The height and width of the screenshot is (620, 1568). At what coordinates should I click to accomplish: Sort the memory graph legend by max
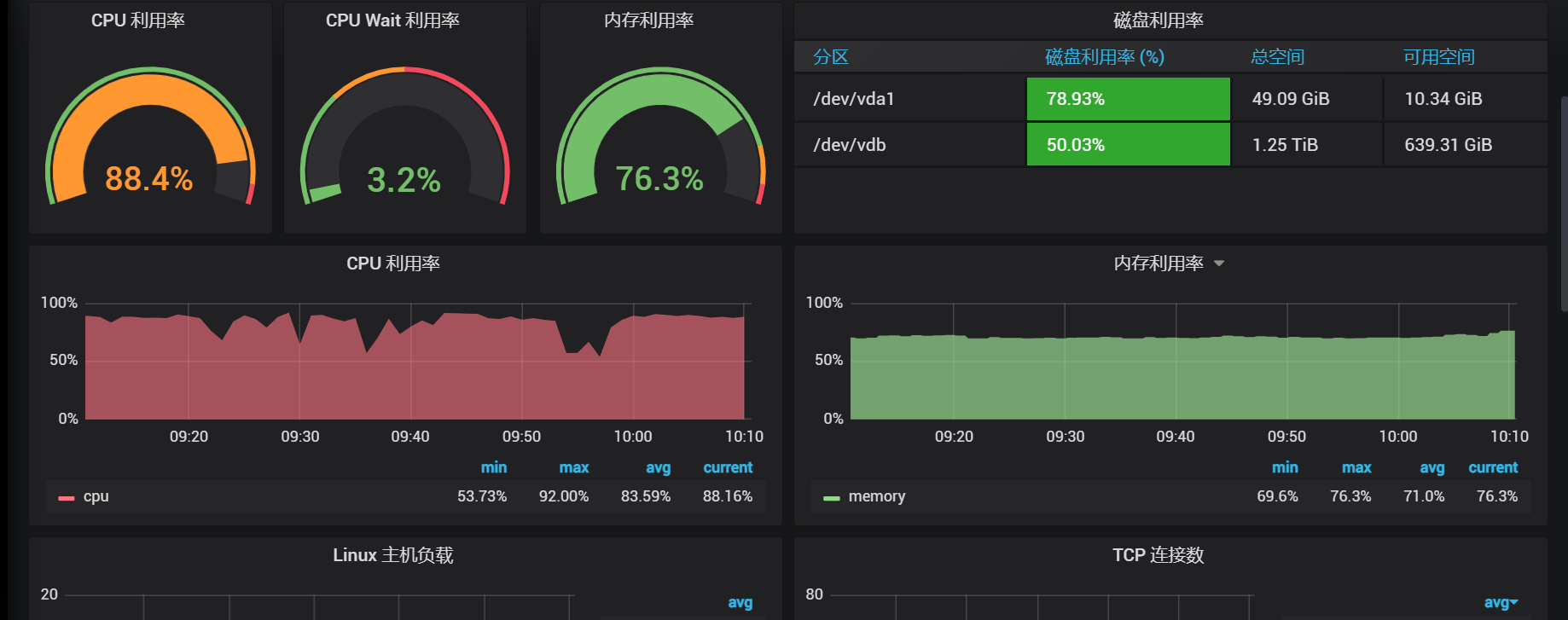(1356, 467)
